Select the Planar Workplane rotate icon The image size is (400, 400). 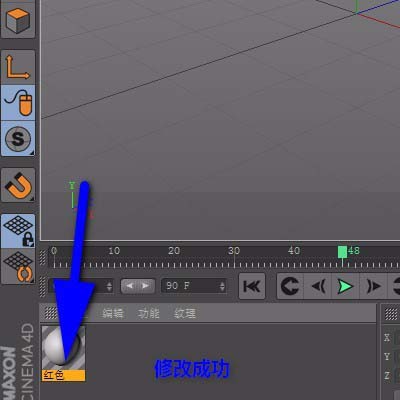[18, 266]
